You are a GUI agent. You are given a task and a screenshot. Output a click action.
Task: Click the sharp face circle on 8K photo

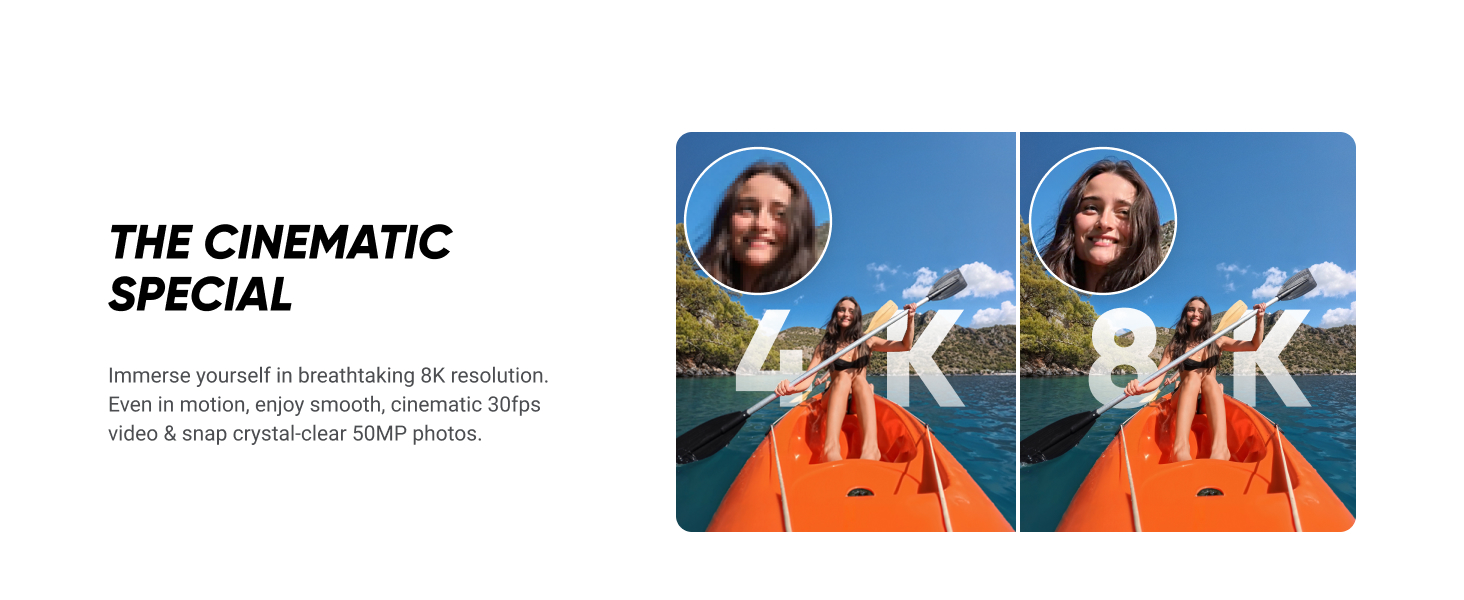pos(1103,221)
